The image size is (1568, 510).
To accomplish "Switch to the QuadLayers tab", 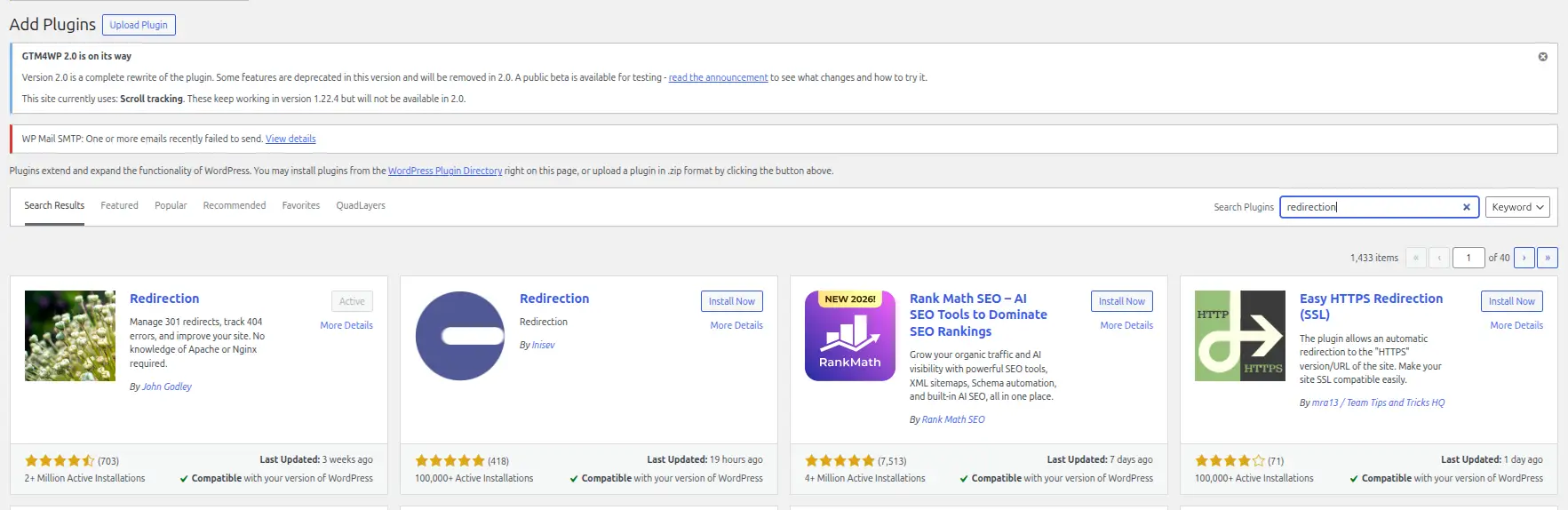I will pos(361,205).
